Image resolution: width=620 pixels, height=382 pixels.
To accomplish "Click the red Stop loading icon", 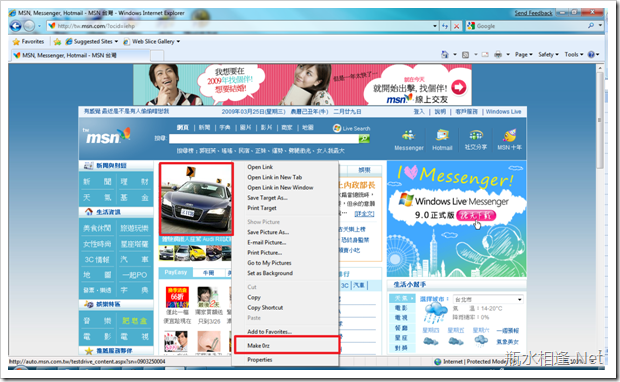I will pos(456,26).
